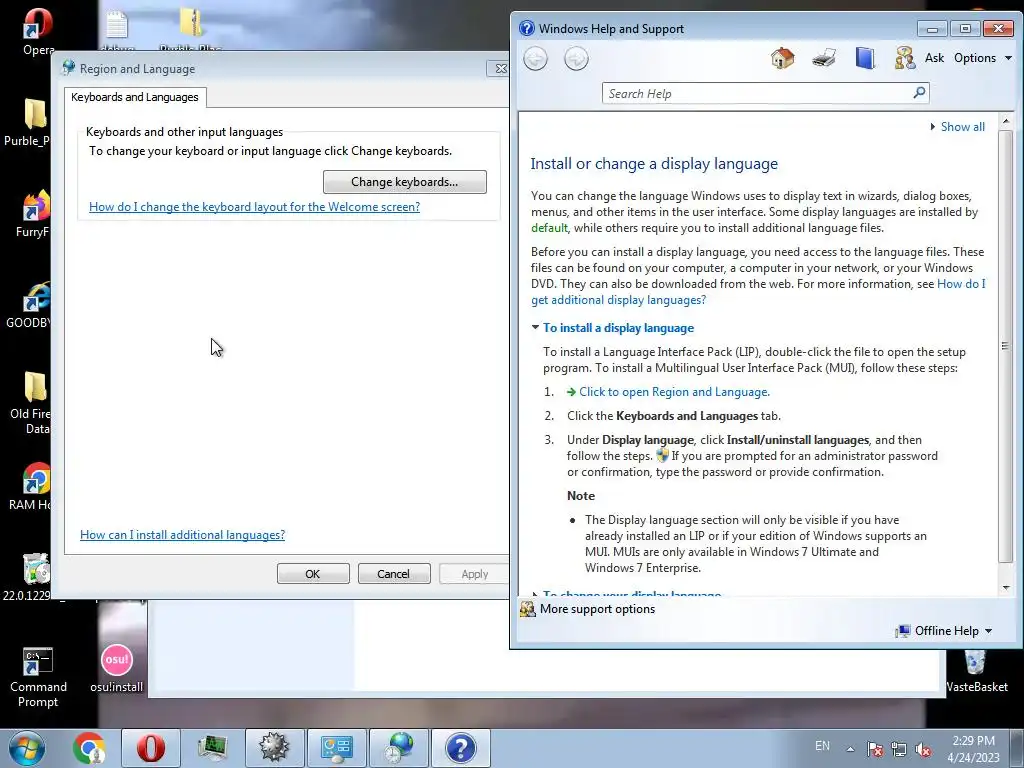Open Opera desktop shortcut
Viewport: 1024px width, 768px height.
click(37, 31)
